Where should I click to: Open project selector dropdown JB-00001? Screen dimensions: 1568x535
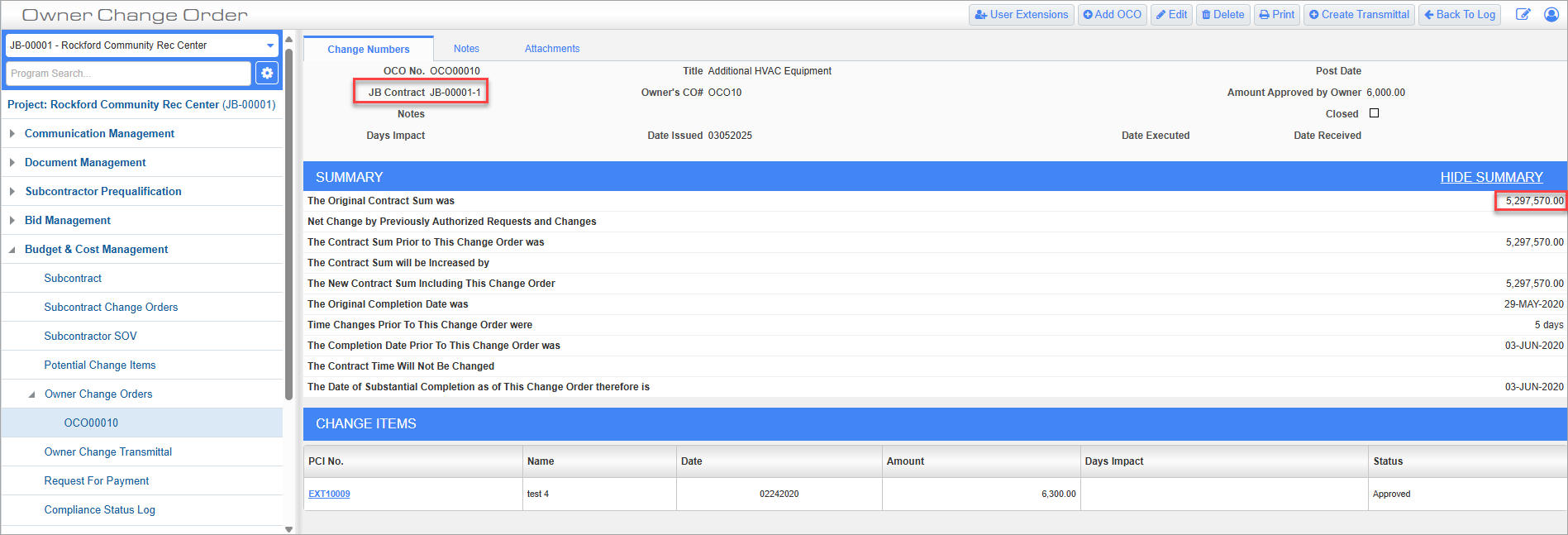pos(142,45)
